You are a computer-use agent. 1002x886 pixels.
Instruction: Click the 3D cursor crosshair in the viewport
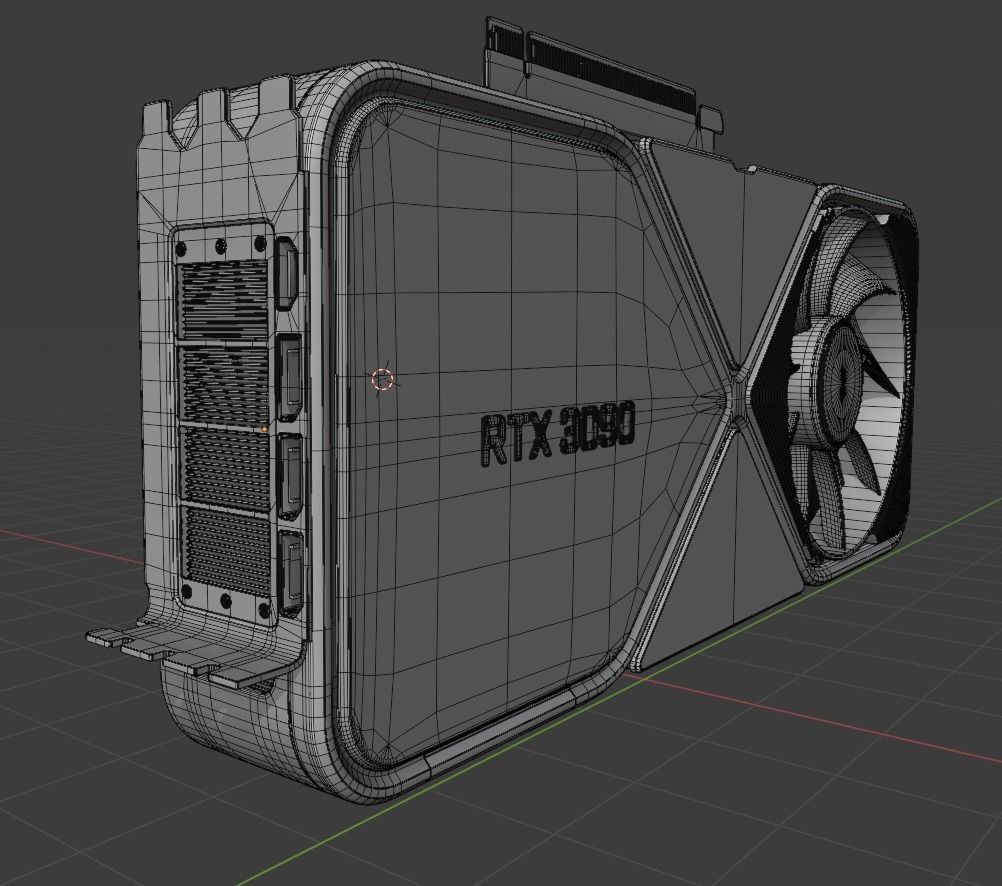coord(383,380)
